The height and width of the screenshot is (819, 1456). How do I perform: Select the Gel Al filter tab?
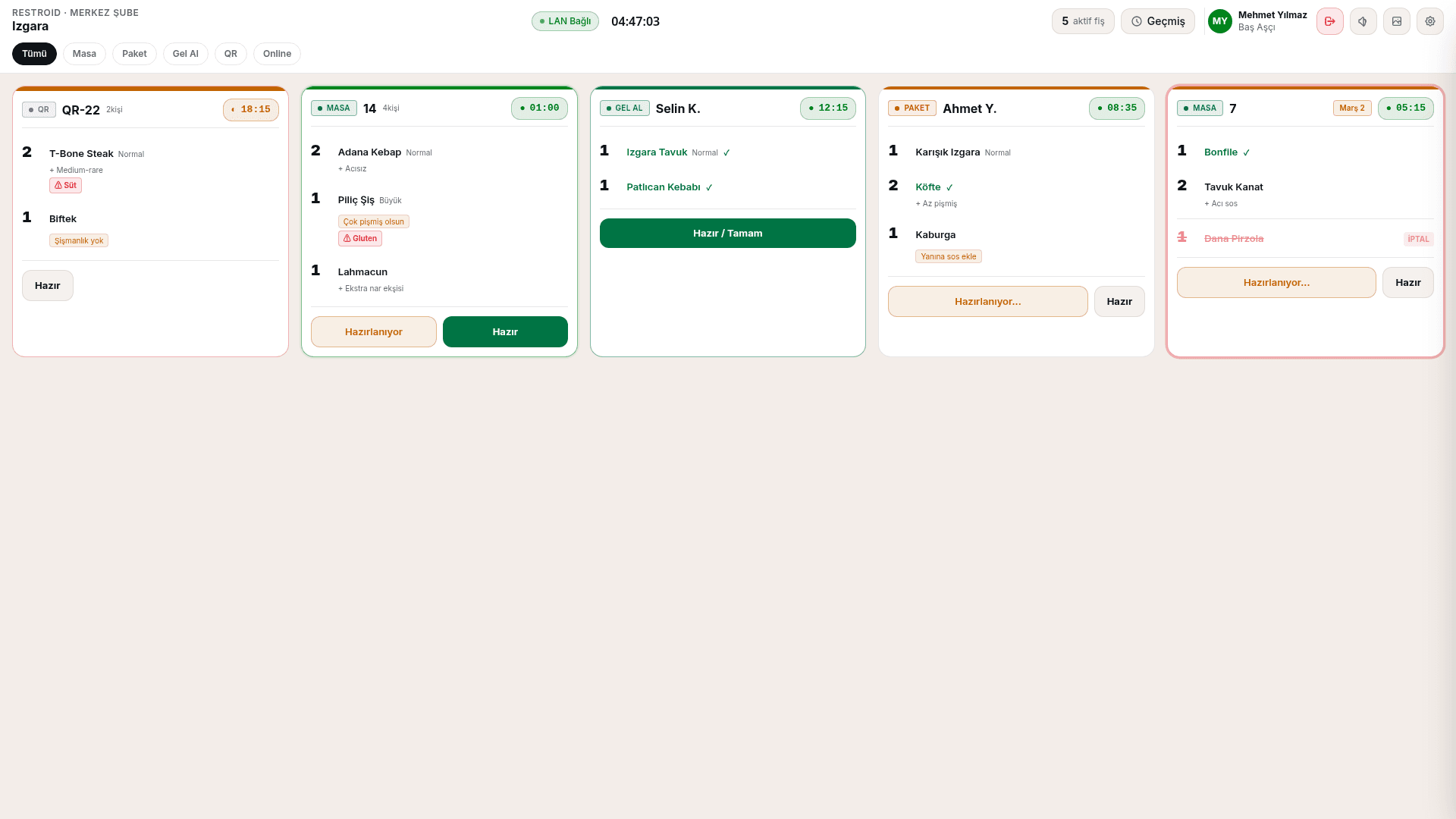point(185,54)
